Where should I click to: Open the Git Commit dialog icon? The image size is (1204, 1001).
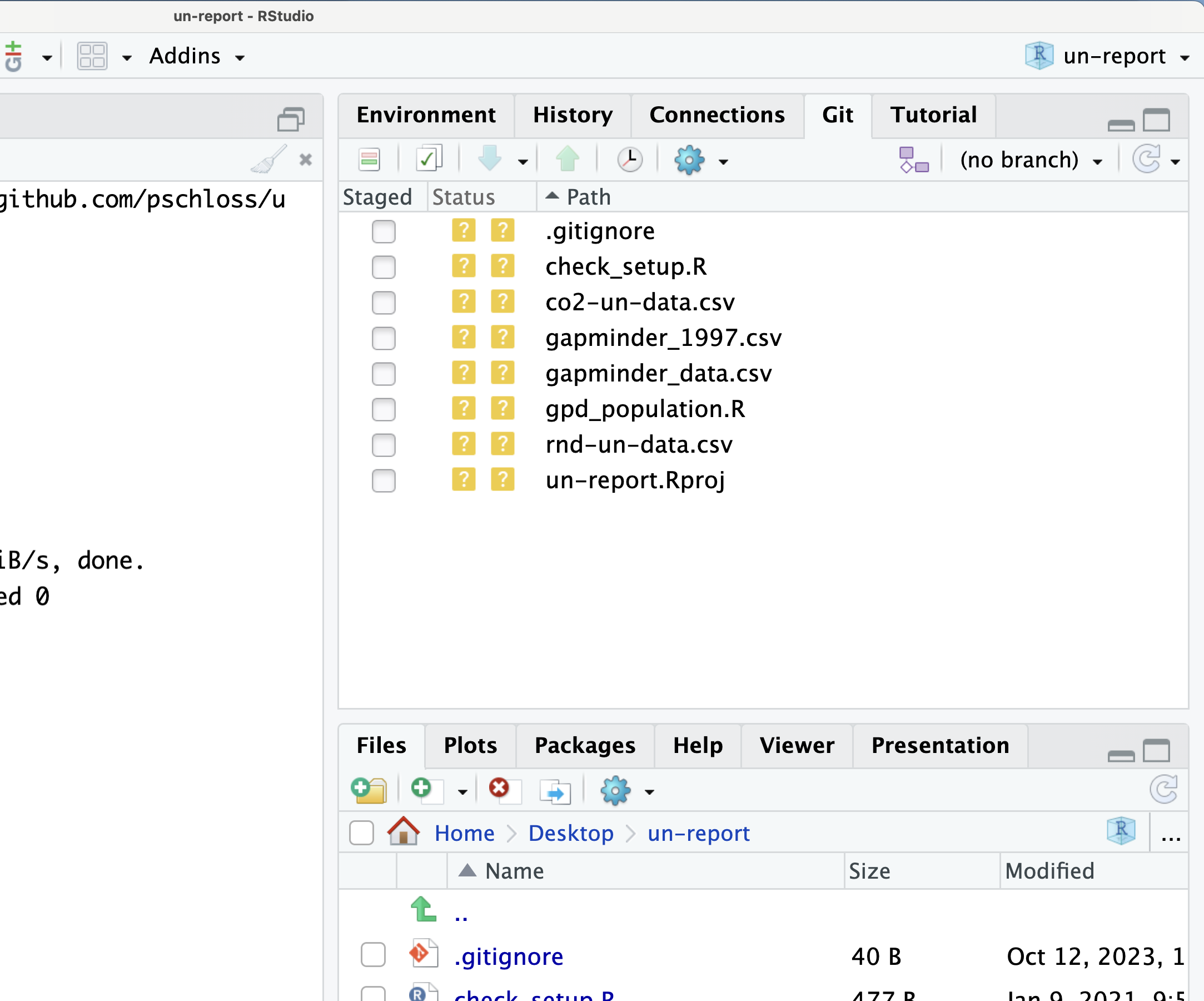tap(429, 159)
